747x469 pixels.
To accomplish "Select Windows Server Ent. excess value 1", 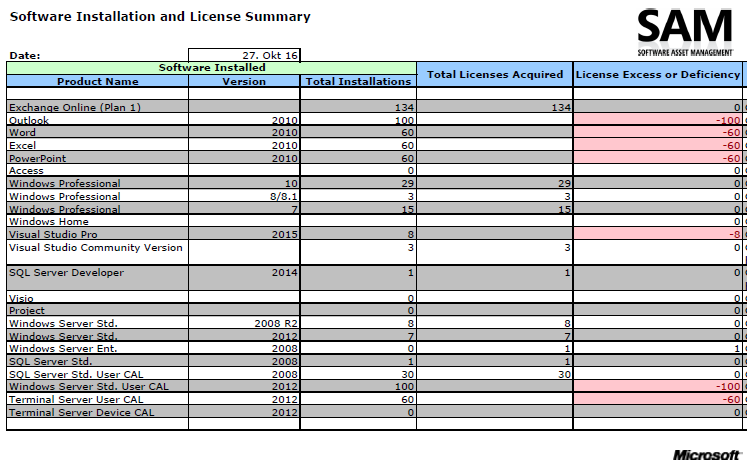I will [658, 348].
